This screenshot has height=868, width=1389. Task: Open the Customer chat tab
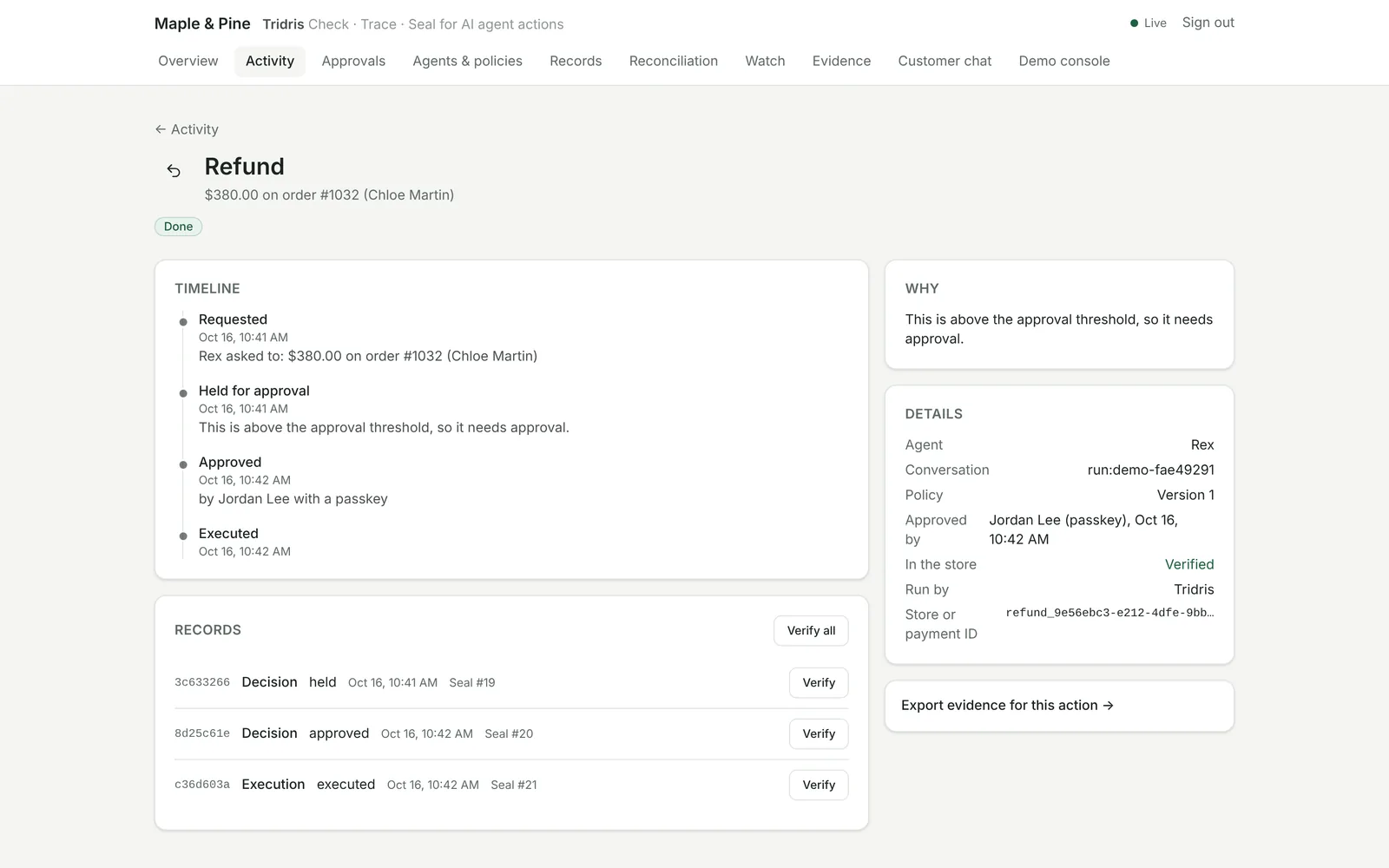tap(945, 61)
